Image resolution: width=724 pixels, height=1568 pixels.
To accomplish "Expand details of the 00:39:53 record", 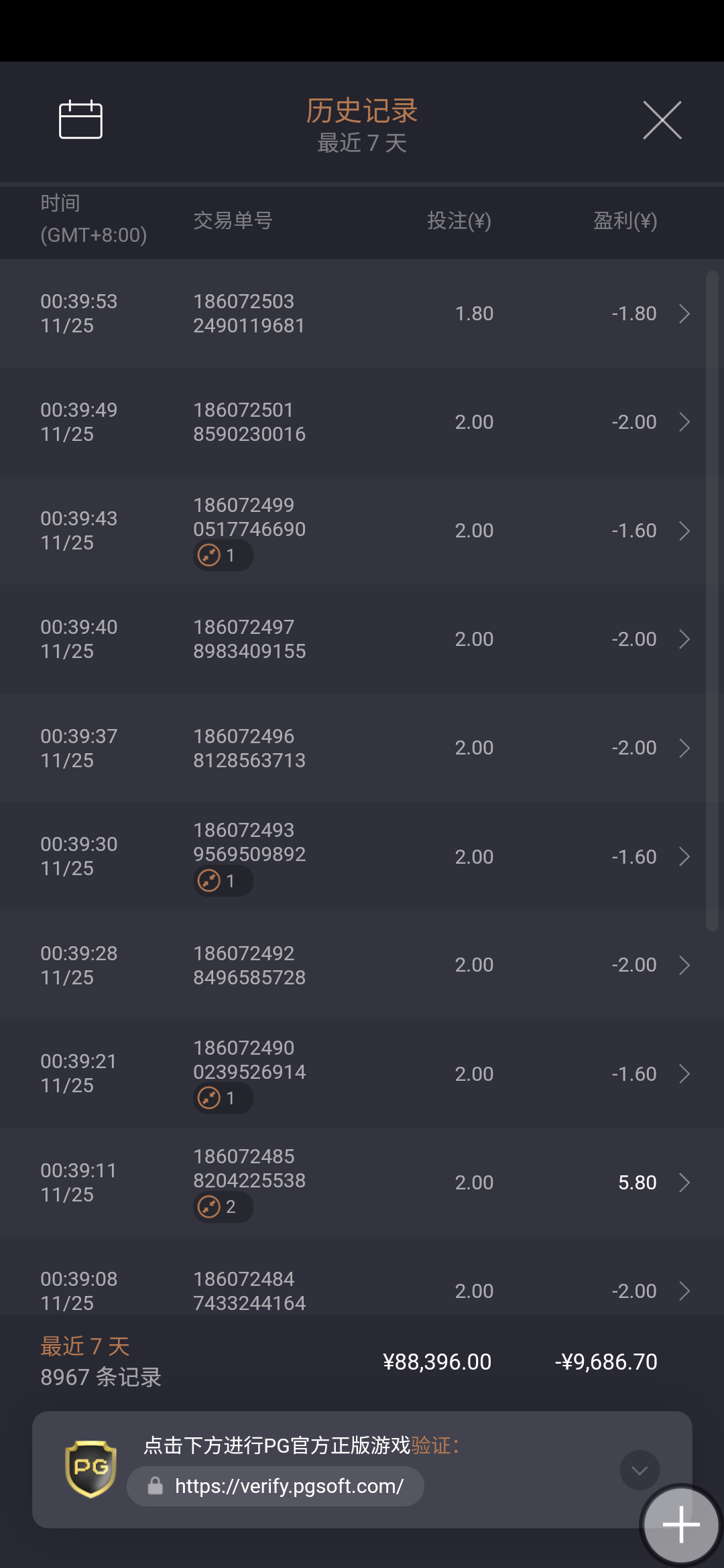I will (x=684, y=314).
